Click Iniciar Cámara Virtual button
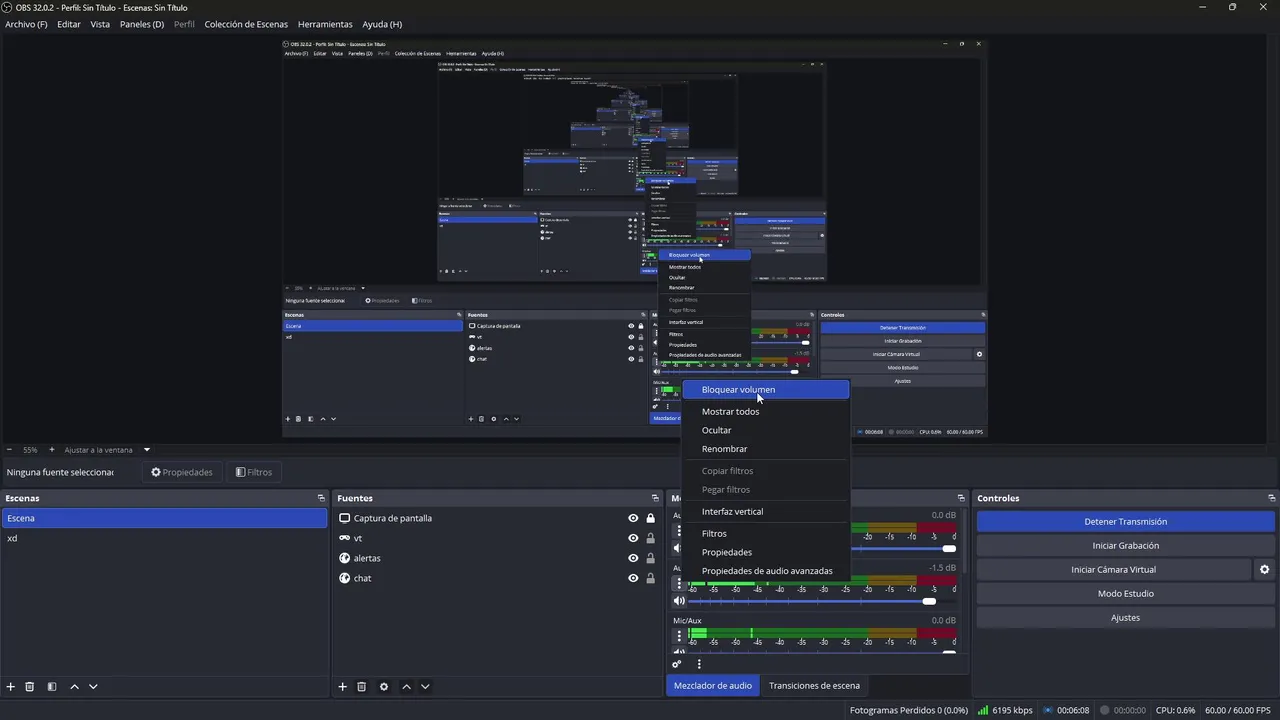1280x720 pixels. [1113, 570]
